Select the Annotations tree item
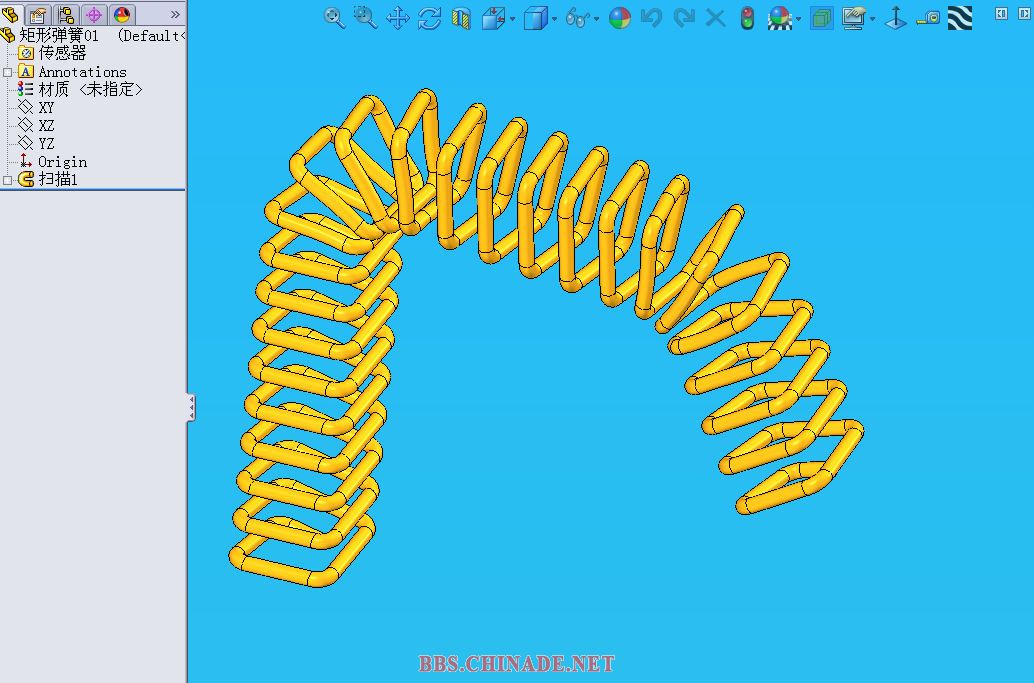The width and height of the screenshot is (1034, 683). pyautogui.click(x=82, y=72)
